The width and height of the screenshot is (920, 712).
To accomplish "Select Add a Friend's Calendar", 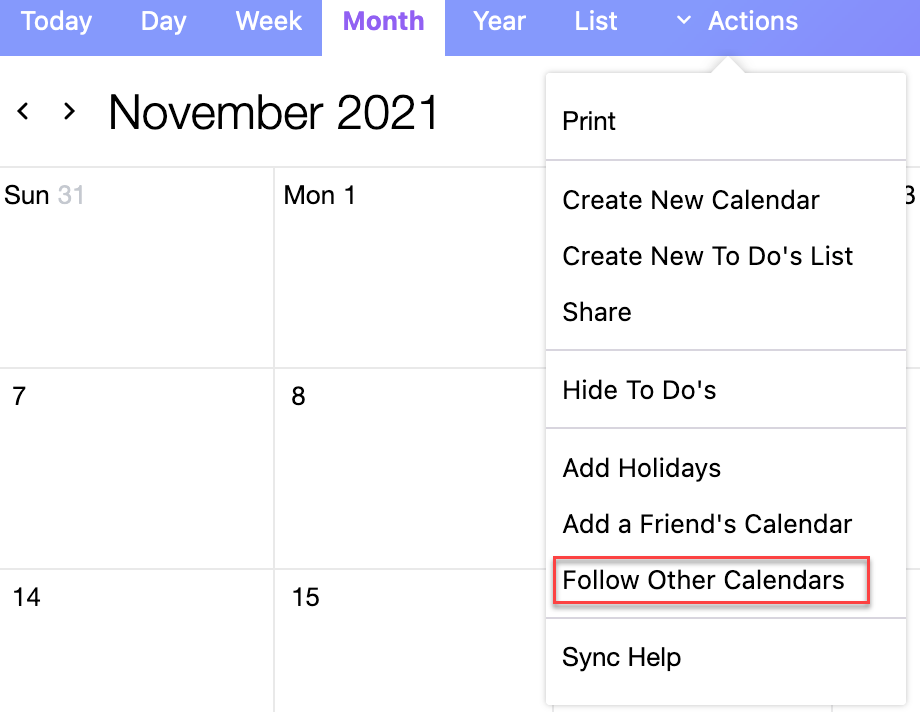I will pyautogui.click(x=707, y=524).
